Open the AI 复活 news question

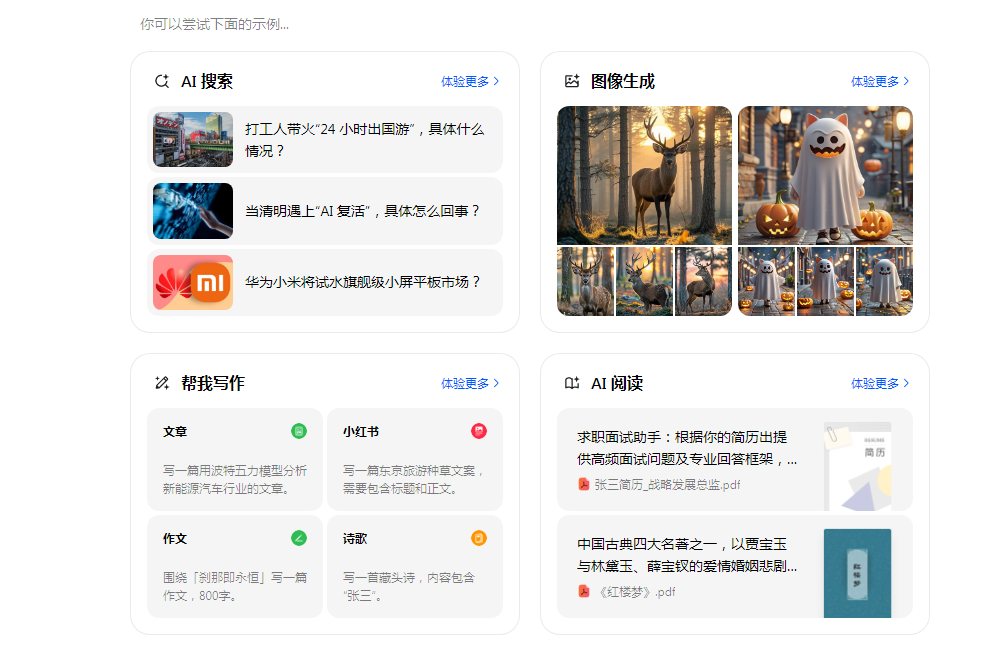(x=325, y=211)
